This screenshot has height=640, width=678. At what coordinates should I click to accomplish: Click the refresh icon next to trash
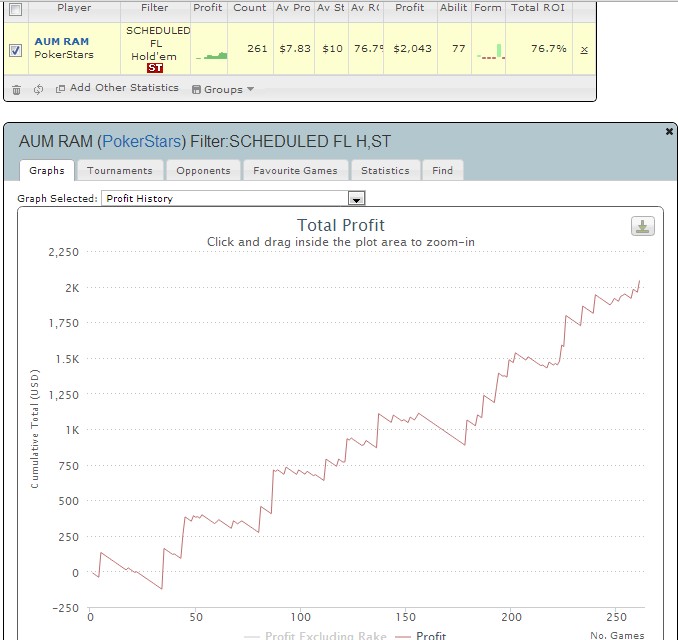coord(38,90)
